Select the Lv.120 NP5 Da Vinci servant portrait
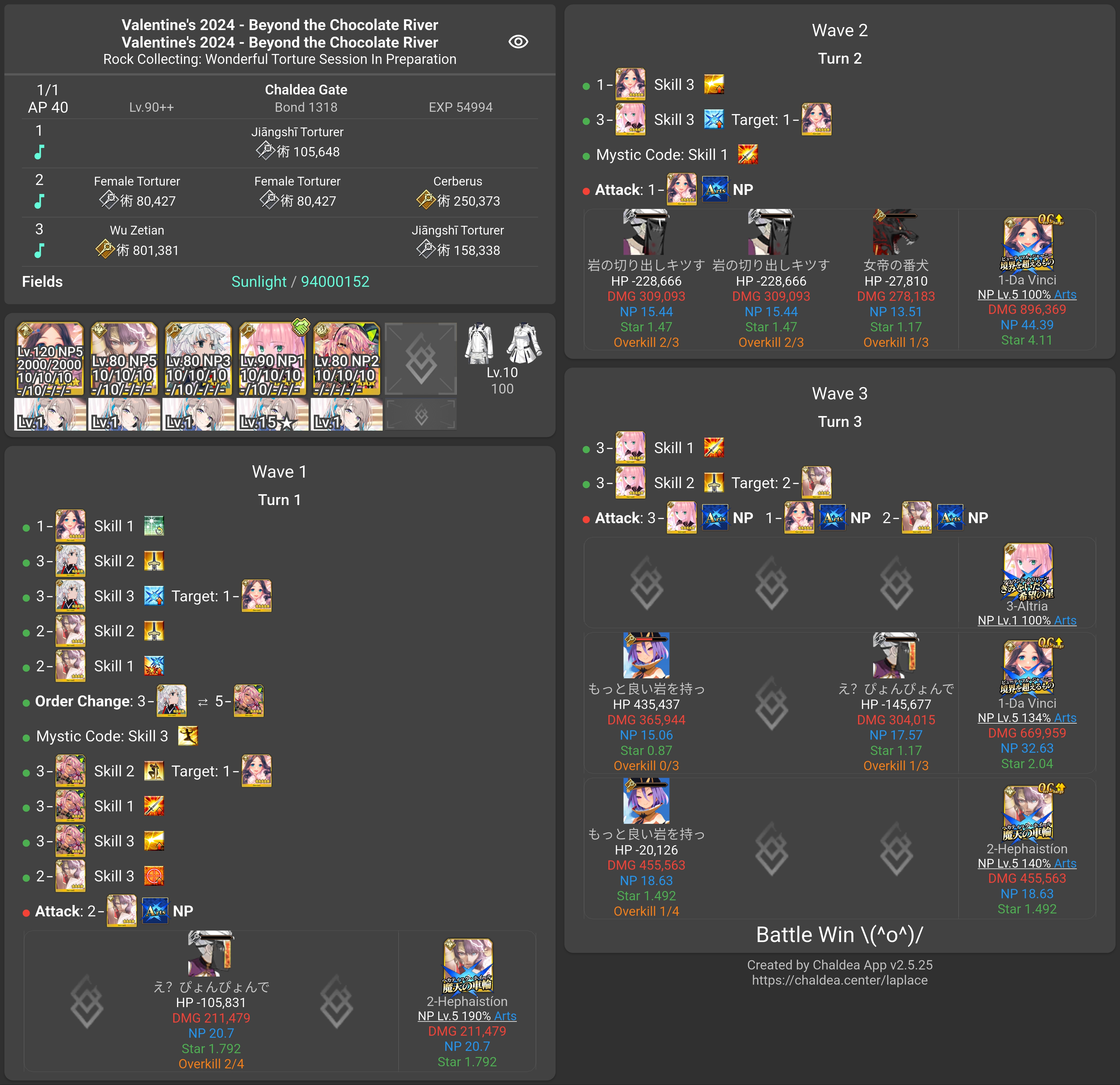Image resolution: width=1120 pixels, height=1085 pixels. tap(50, 359)
